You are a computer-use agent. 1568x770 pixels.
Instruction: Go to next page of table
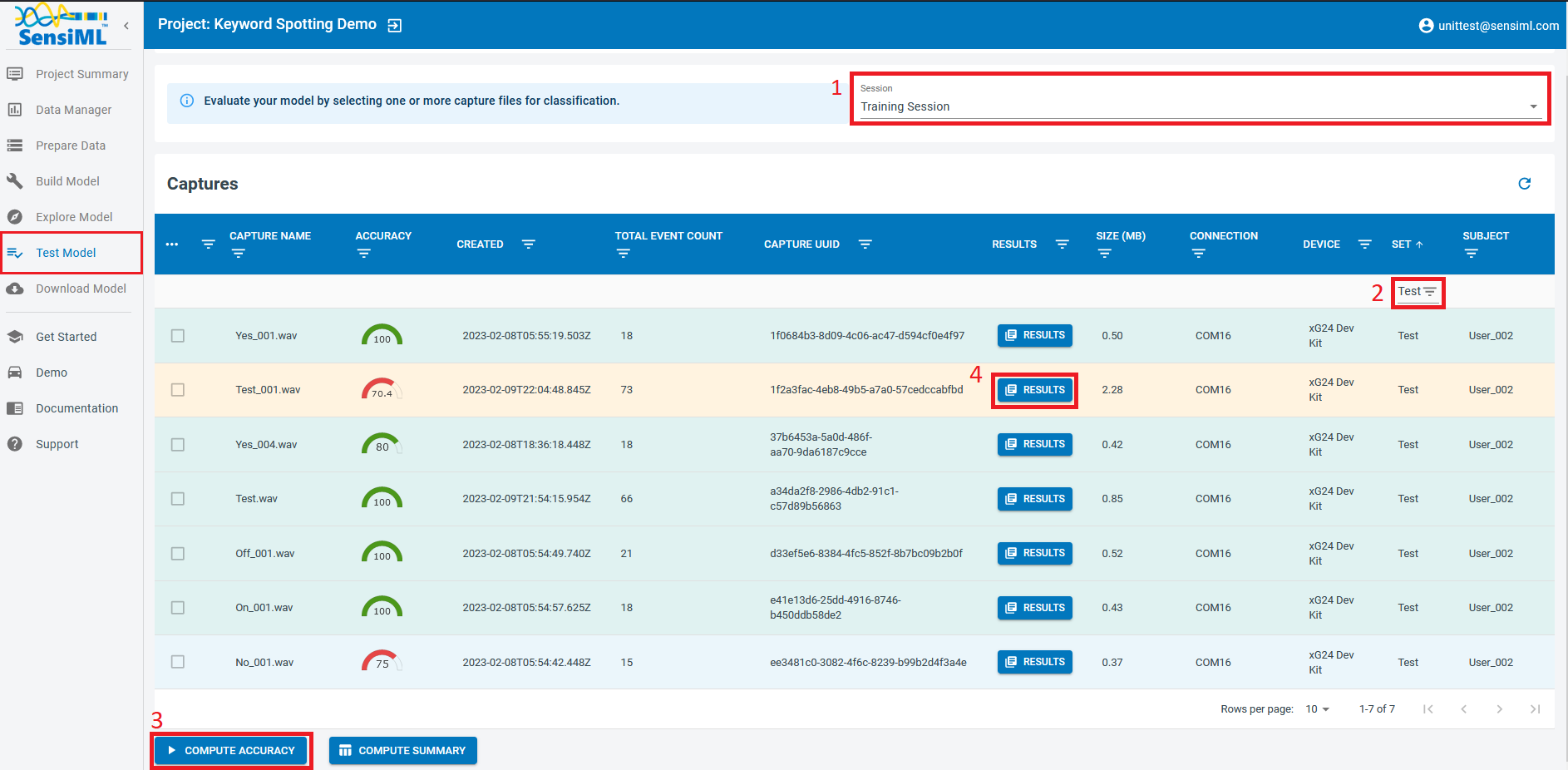coord(1499,709)
